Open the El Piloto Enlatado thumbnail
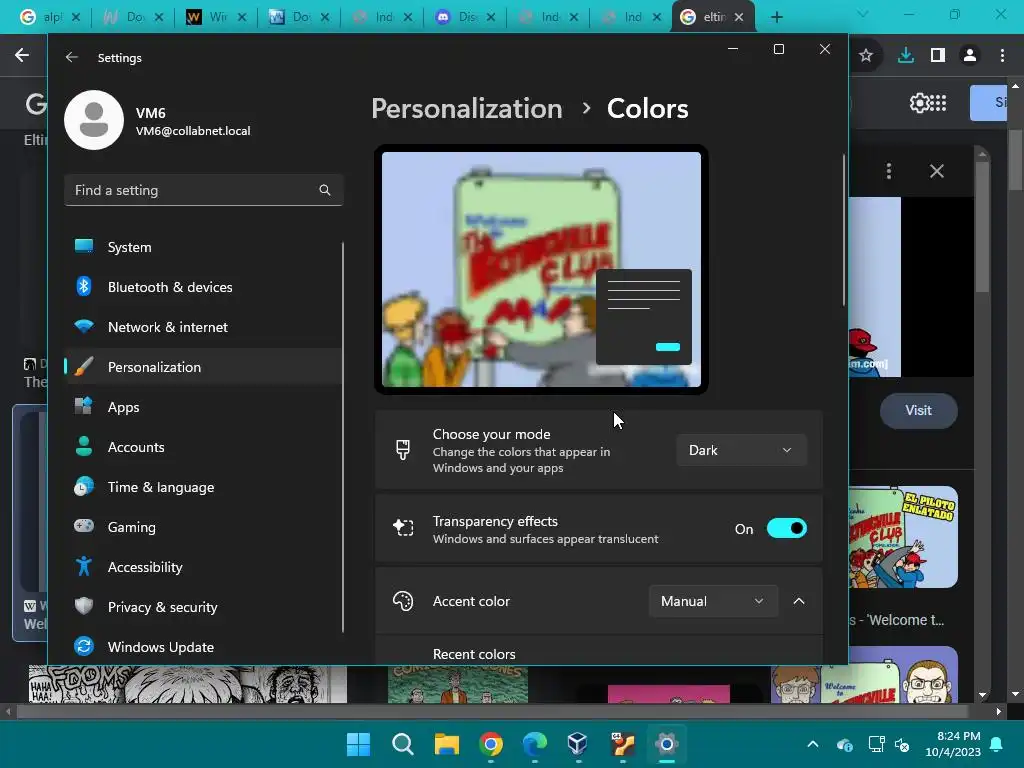This screenshot has height=768, width=1024. point(903,537)
